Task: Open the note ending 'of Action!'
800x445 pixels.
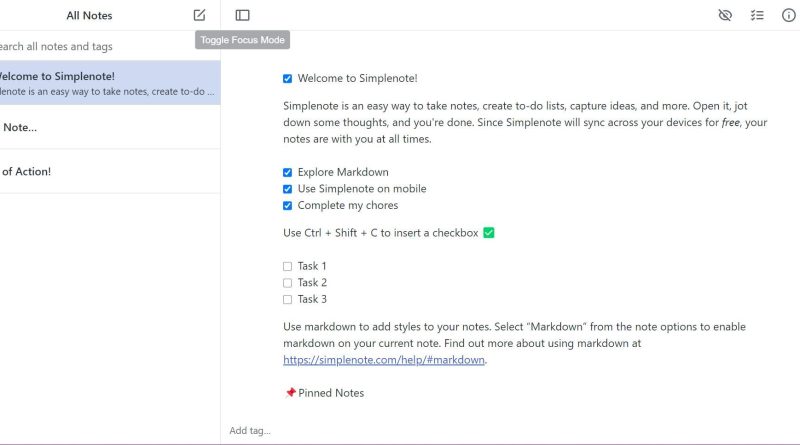Action: point(110,171)
